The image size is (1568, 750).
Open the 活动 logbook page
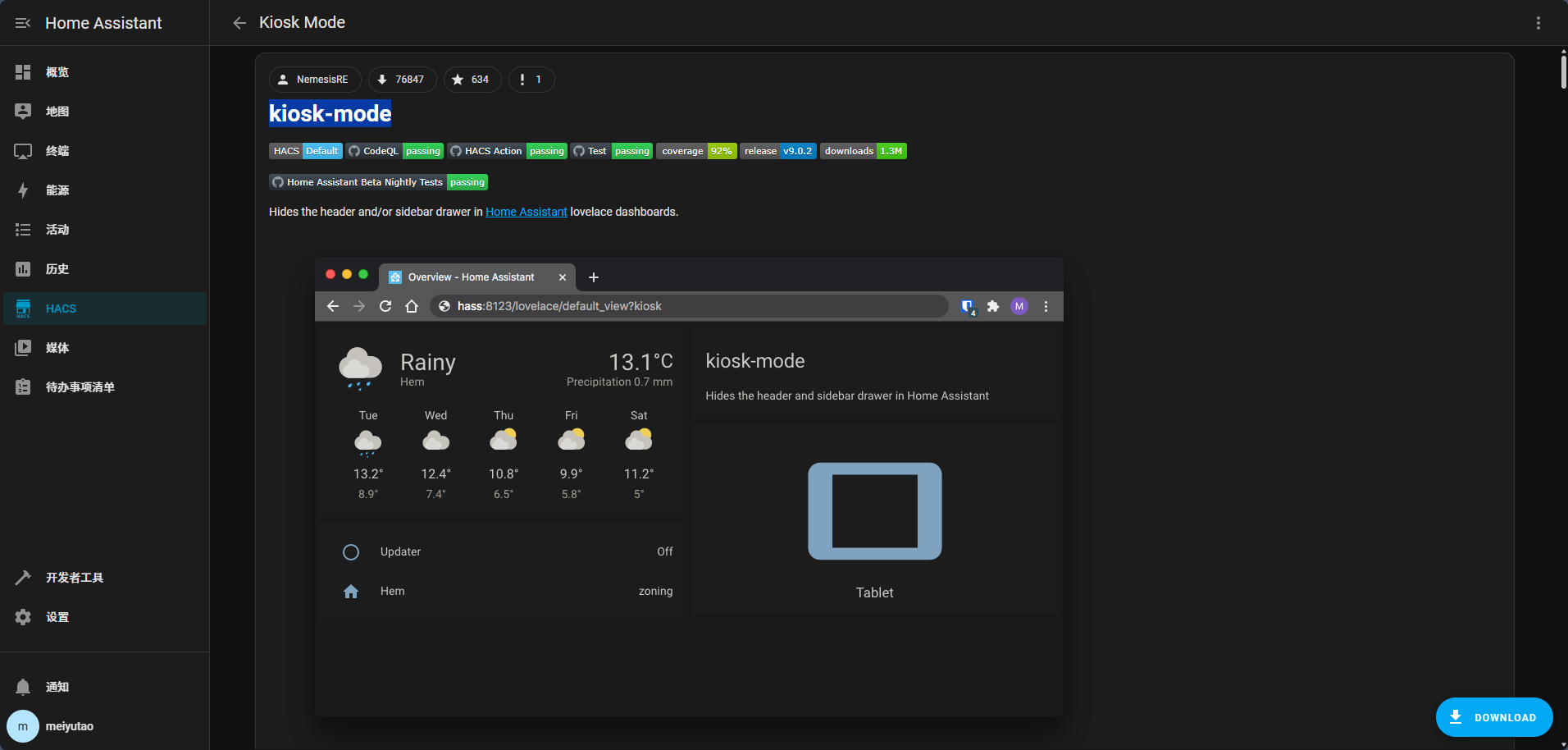[x=57, y=230]
